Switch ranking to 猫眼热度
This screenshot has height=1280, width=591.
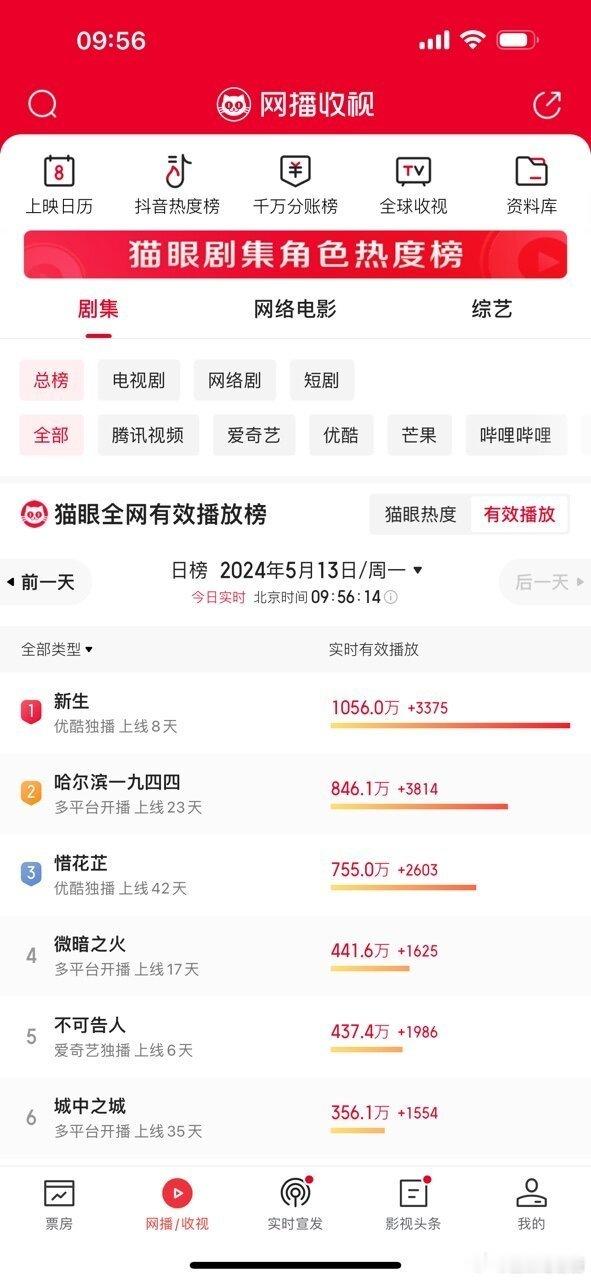pos(421,514)
